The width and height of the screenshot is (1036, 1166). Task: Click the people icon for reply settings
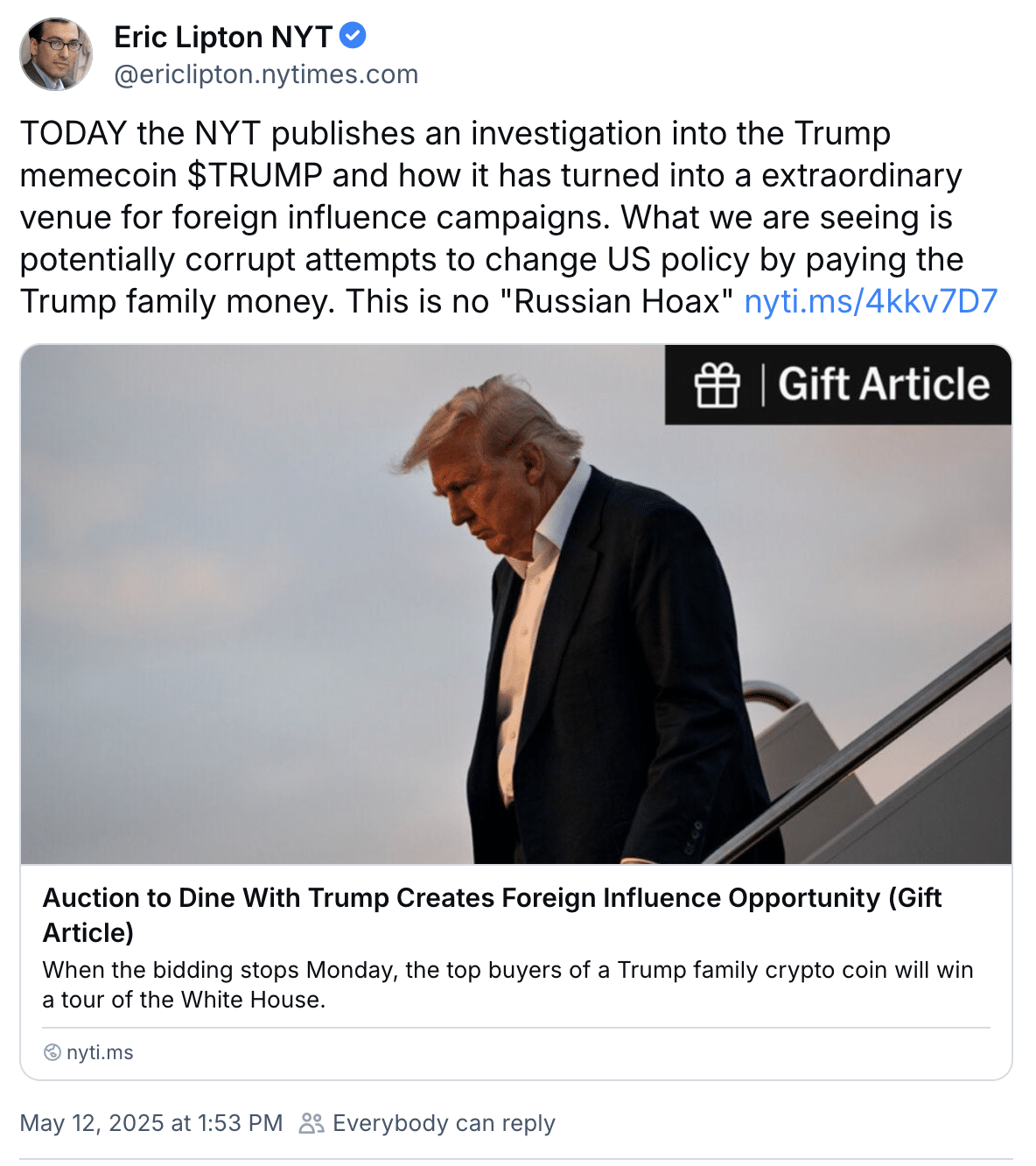click(311, 1123)
